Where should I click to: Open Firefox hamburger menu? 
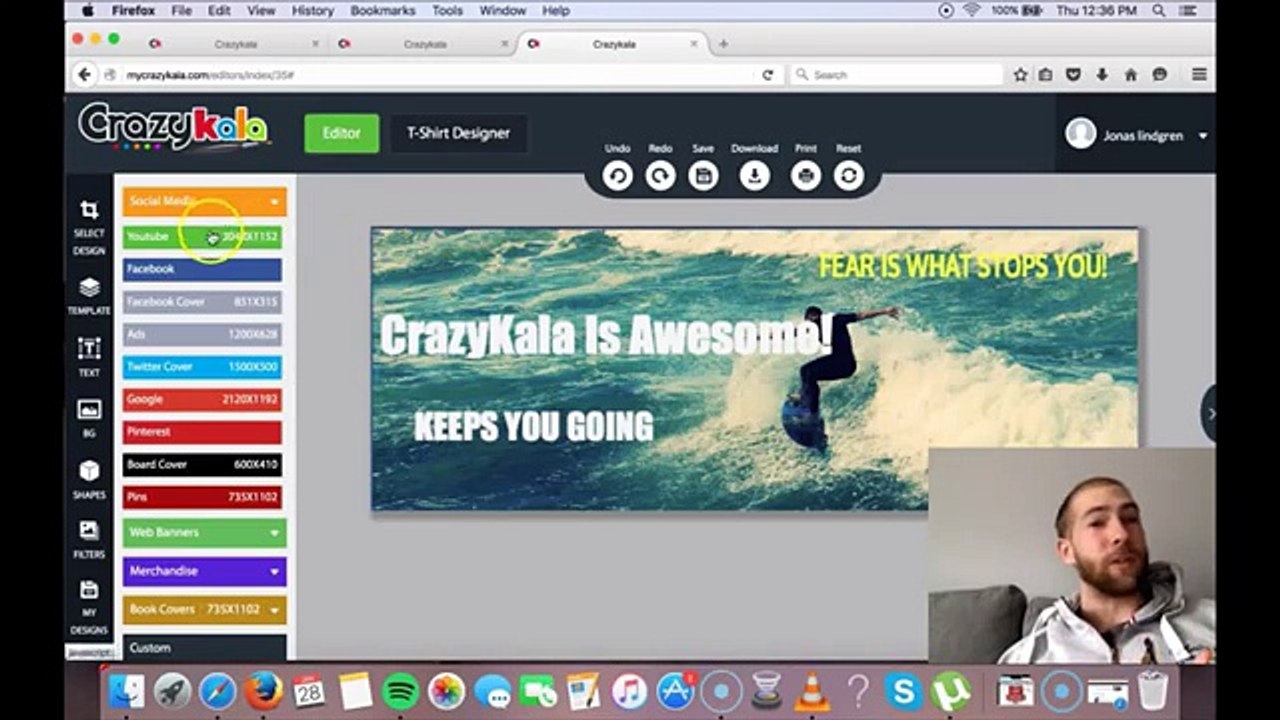click(1199, 75)
